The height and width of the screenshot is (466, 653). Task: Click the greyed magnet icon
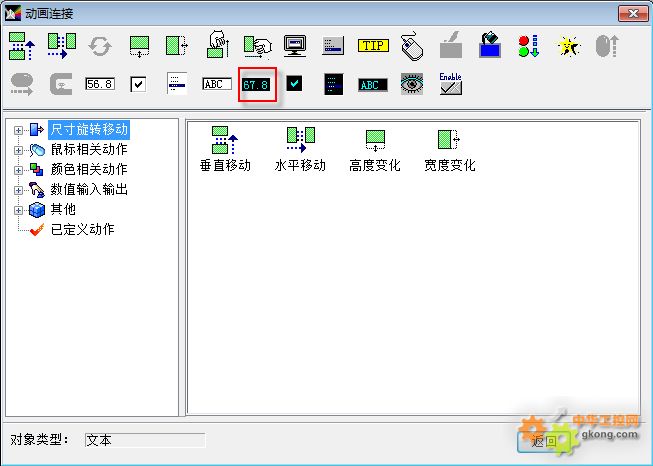pos(61,84)
